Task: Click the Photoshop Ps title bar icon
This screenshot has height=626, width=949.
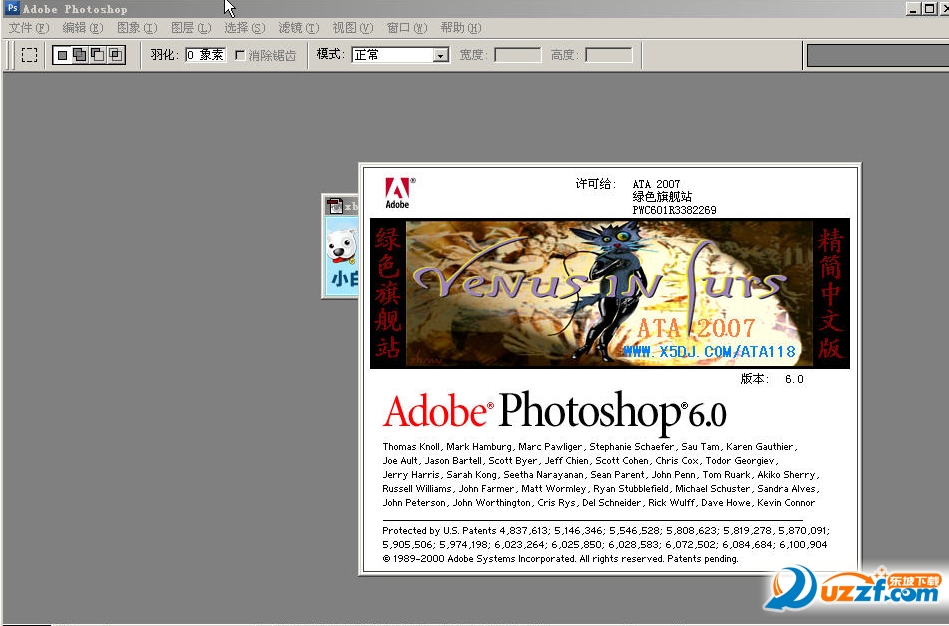Action: 12,8
